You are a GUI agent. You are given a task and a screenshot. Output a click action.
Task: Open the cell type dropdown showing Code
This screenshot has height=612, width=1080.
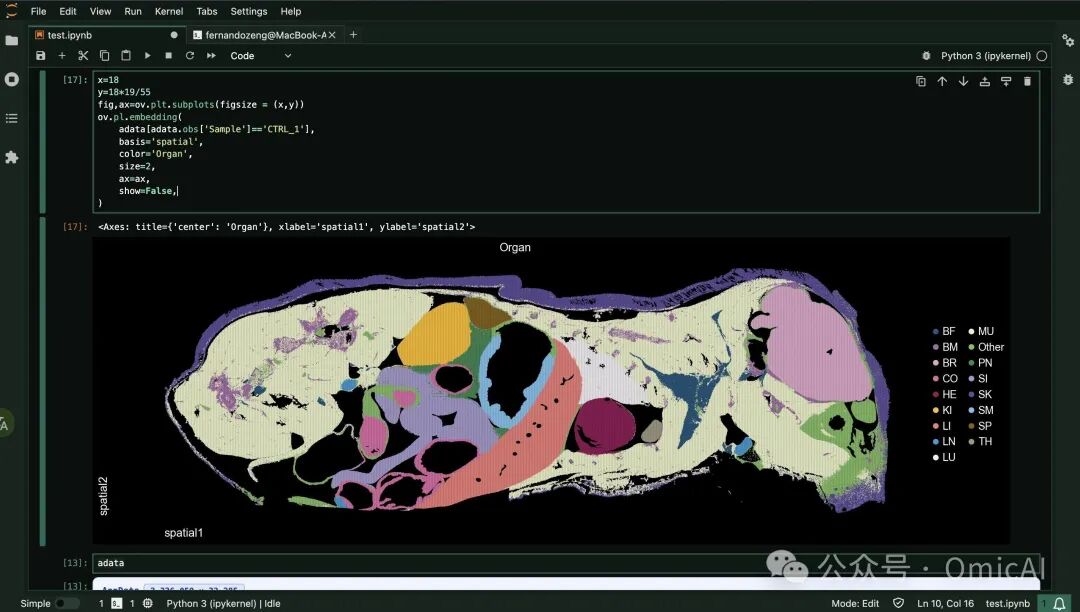(260, 56)
